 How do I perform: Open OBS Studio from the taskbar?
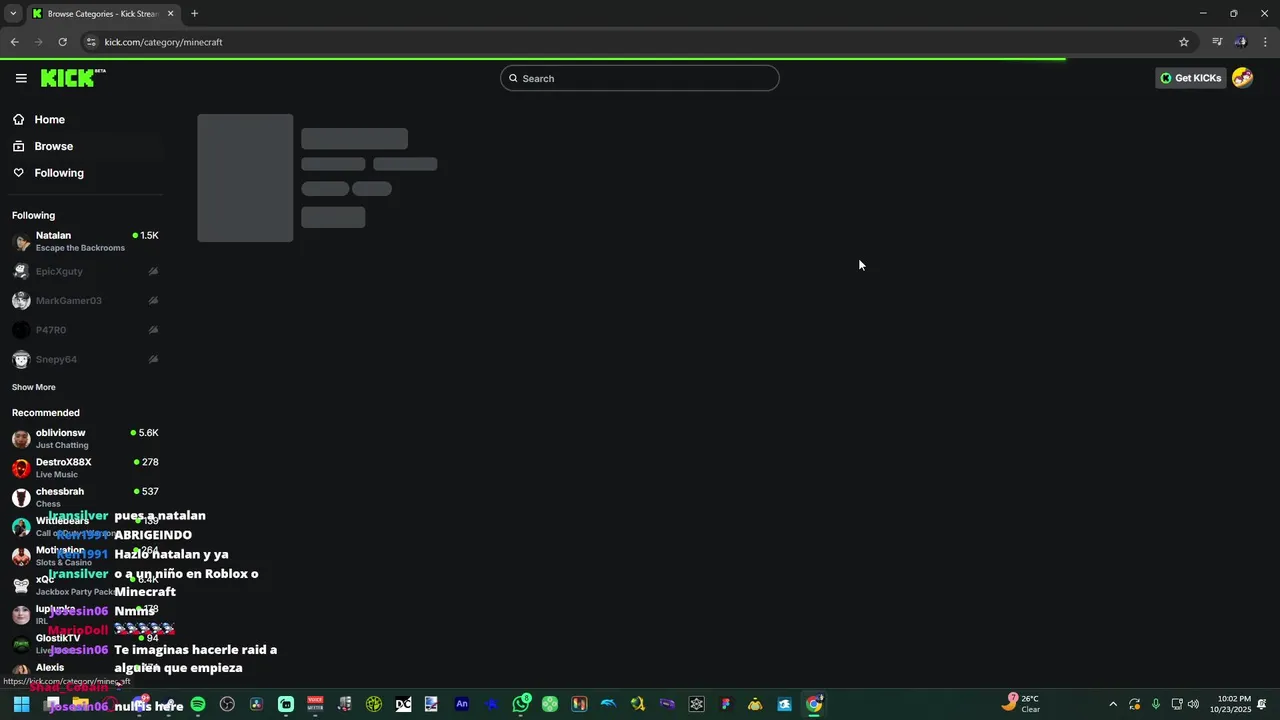click(x=227, y=704)
